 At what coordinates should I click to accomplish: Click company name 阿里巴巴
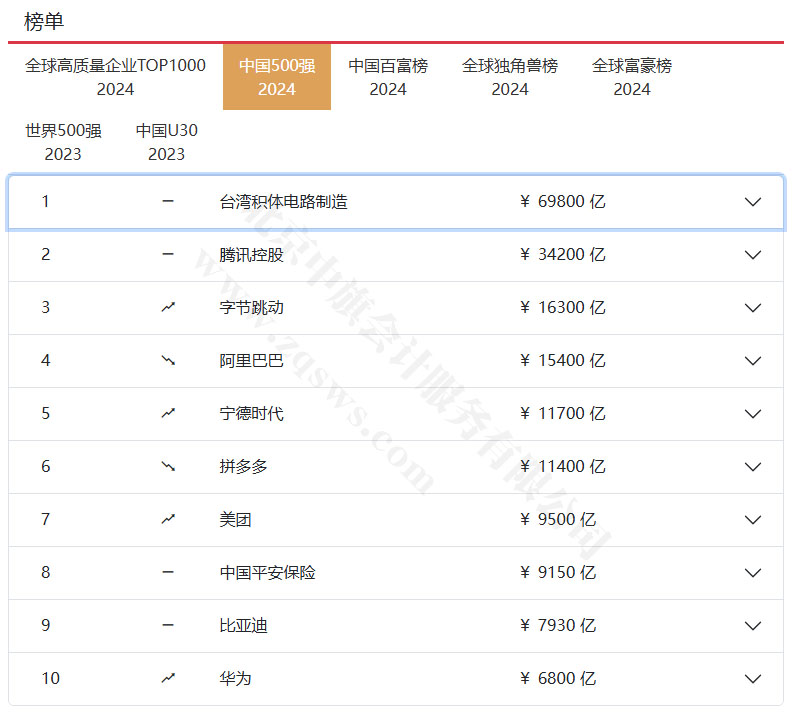(251, 361)
